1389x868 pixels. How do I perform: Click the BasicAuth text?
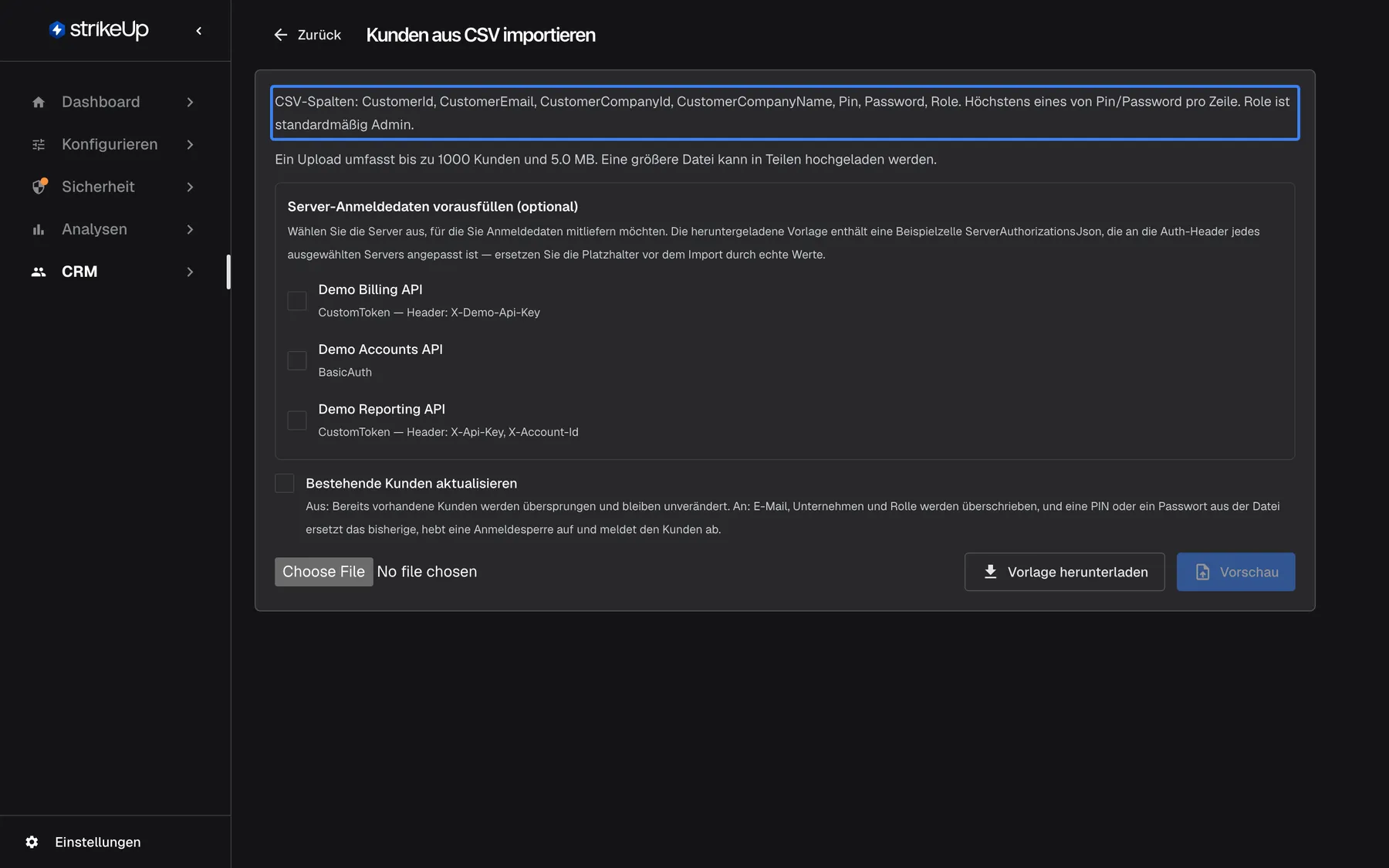(345, 372)
